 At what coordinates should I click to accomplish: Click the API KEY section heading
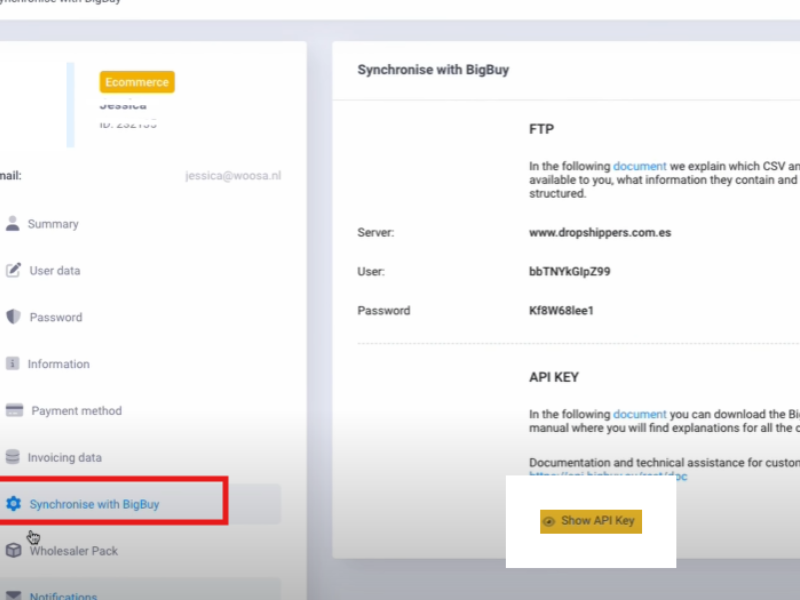tap(554, 377)
